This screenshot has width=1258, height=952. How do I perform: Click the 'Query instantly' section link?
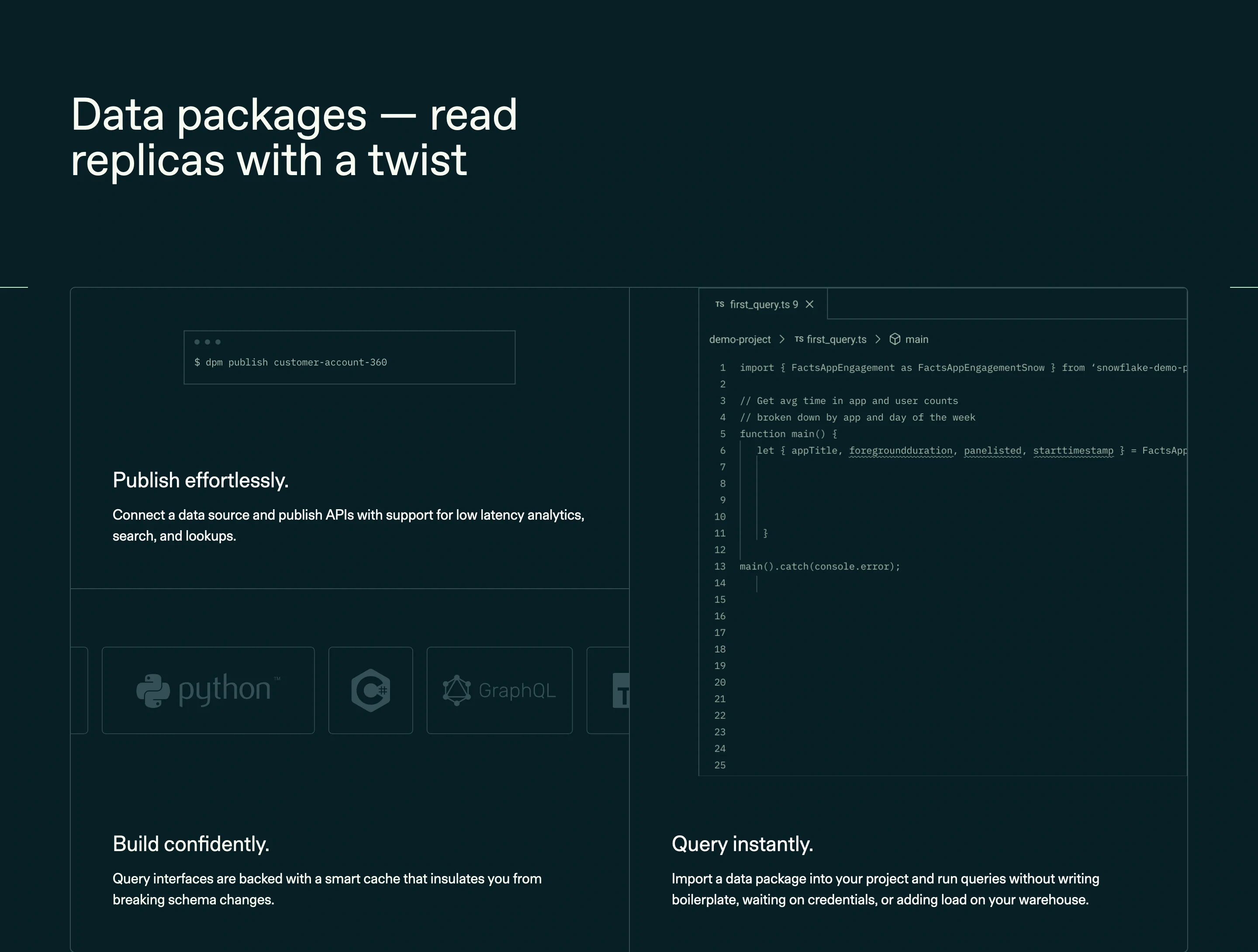point(742,843)
